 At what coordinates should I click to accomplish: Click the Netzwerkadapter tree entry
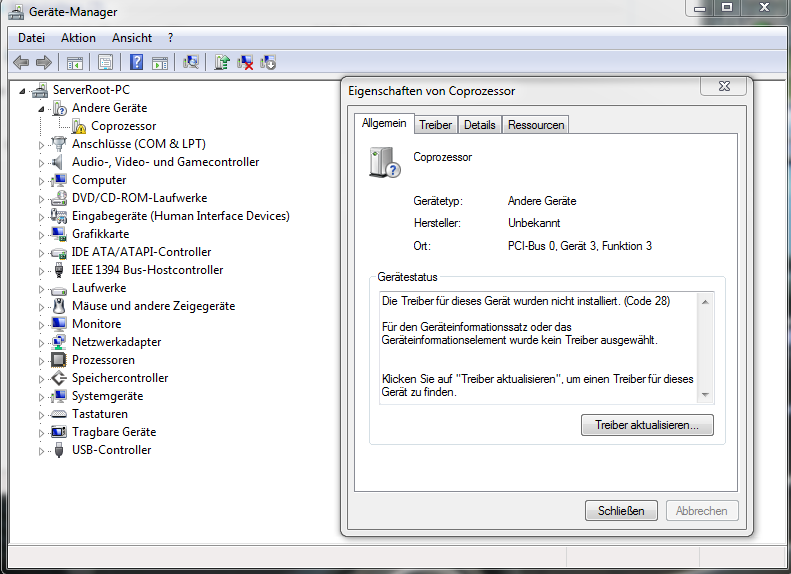[116, 342]
